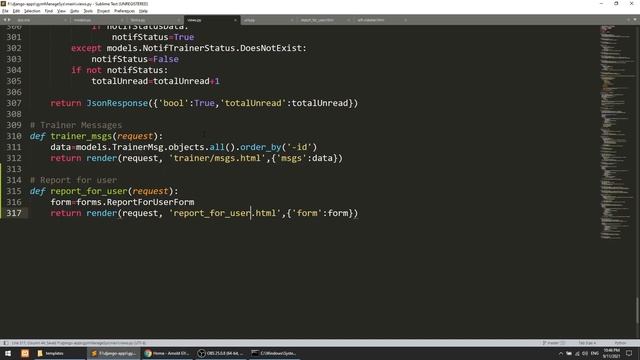Open the templates folder taskbar item

tap(60, 353)
